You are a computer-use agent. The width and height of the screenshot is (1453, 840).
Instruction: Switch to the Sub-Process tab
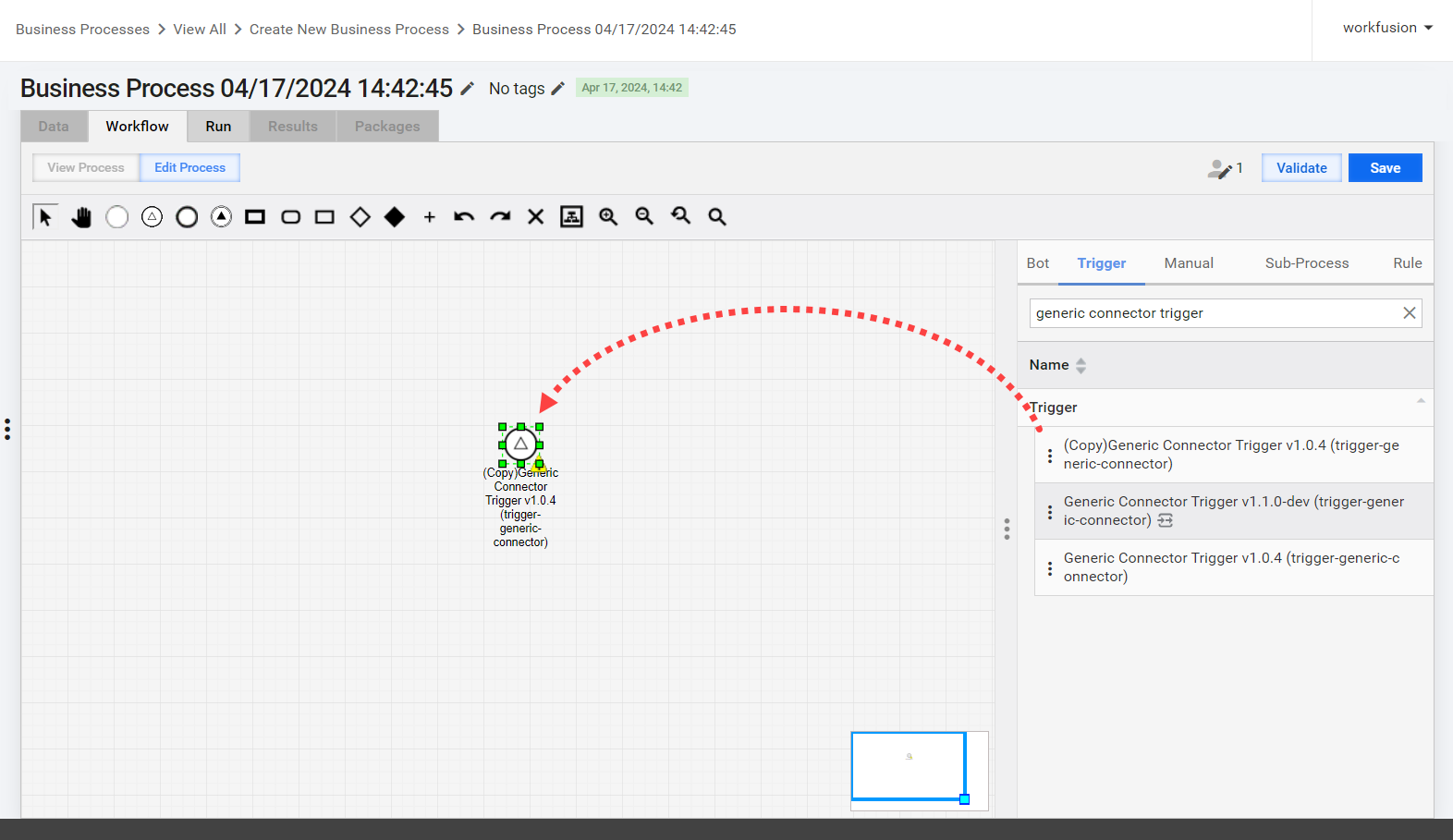pos(1307,263)
